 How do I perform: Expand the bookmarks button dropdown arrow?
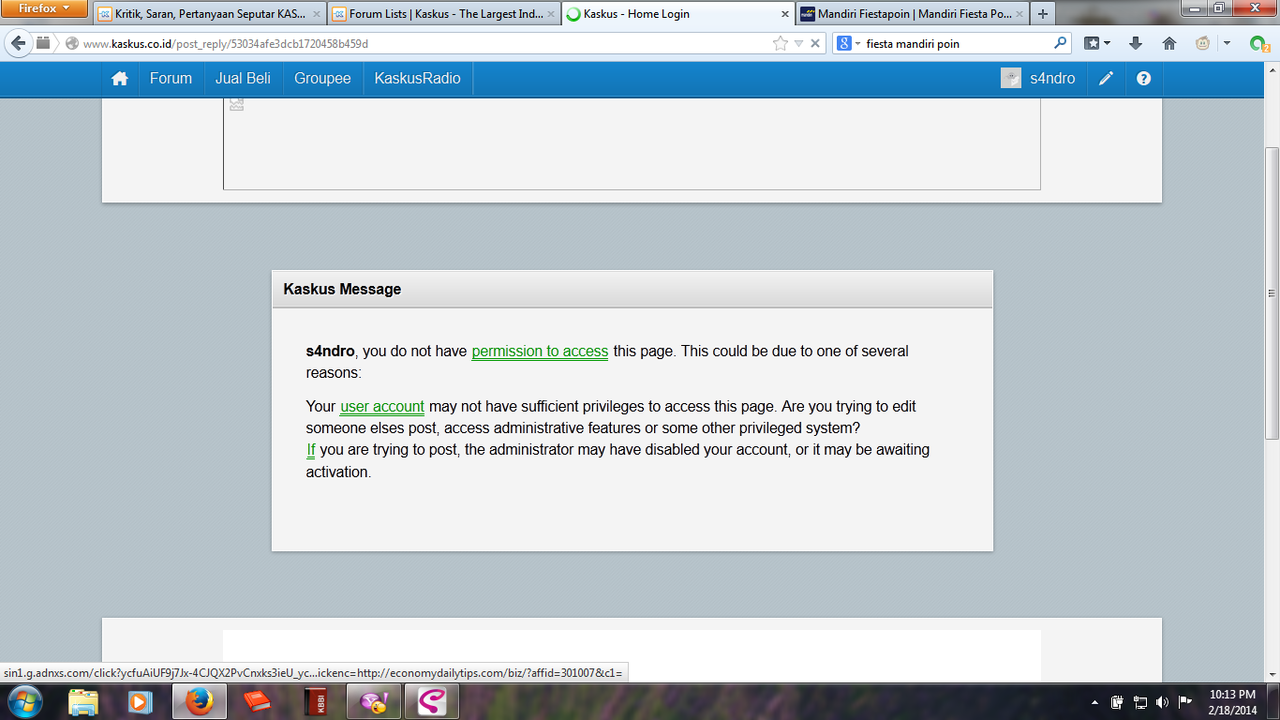pyautogui.click(x=1107, y=43)
